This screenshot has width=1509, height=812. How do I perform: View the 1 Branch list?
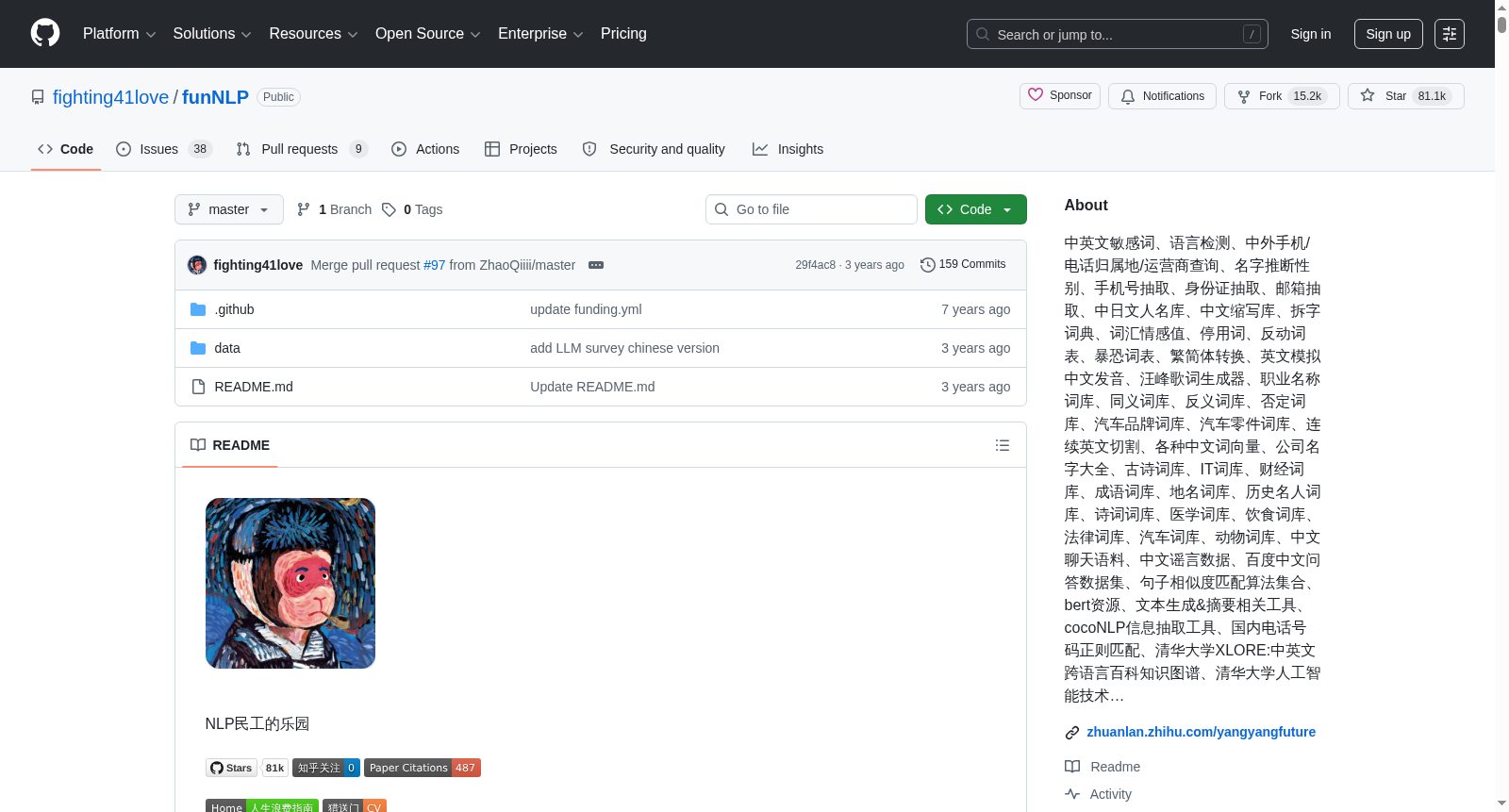tap(334, 209)
